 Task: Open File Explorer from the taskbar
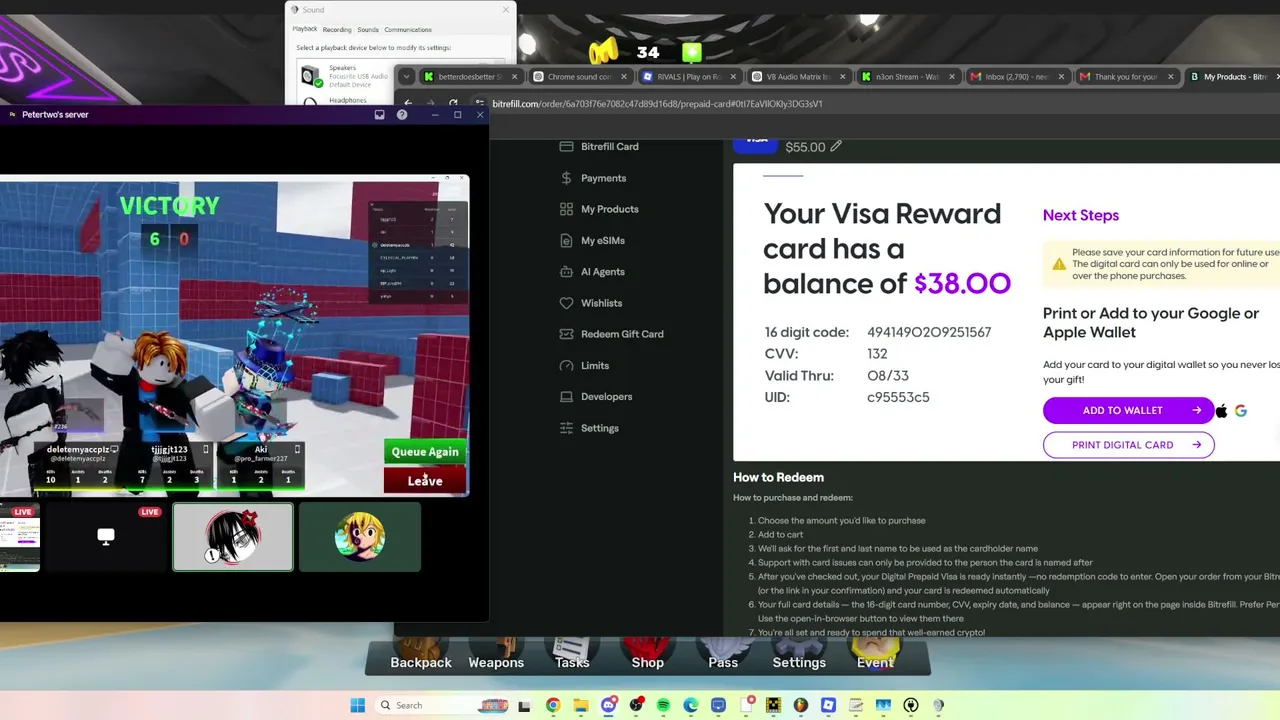pos(580,705)
